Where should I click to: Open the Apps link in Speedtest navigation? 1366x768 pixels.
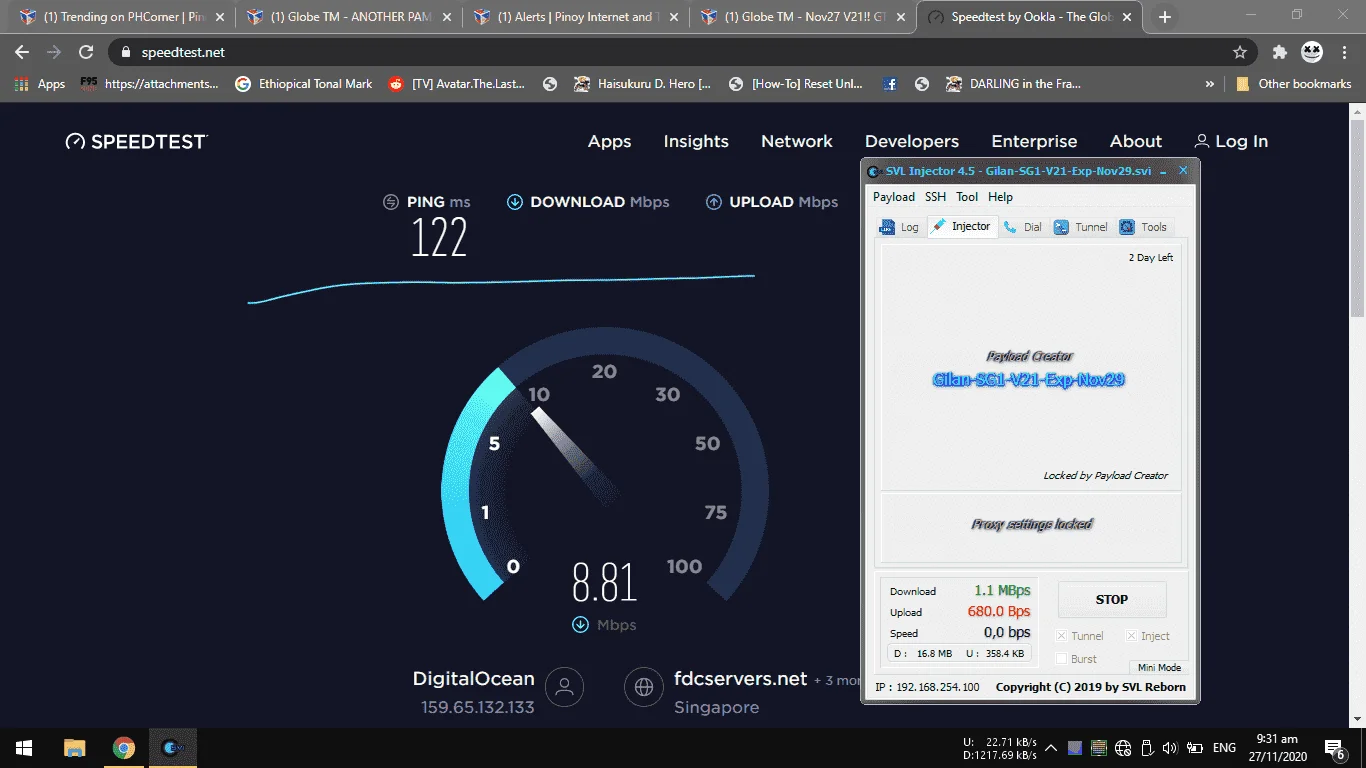tap(610, 142)
